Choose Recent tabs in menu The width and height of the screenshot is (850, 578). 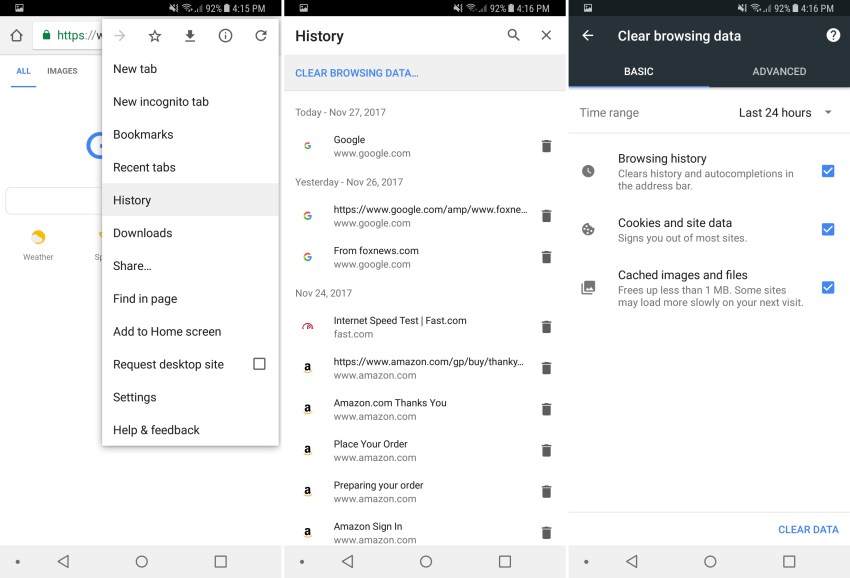click(190, 168)
